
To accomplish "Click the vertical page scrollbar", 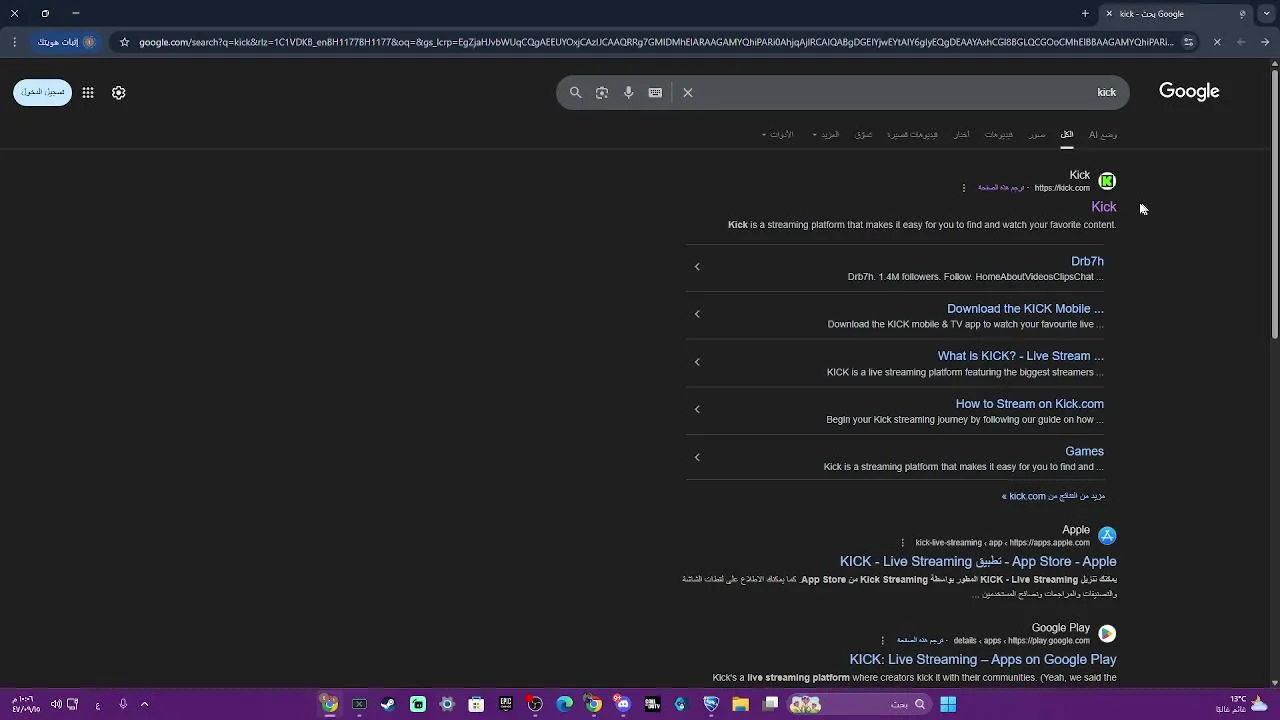I will tap(1274, 205).
